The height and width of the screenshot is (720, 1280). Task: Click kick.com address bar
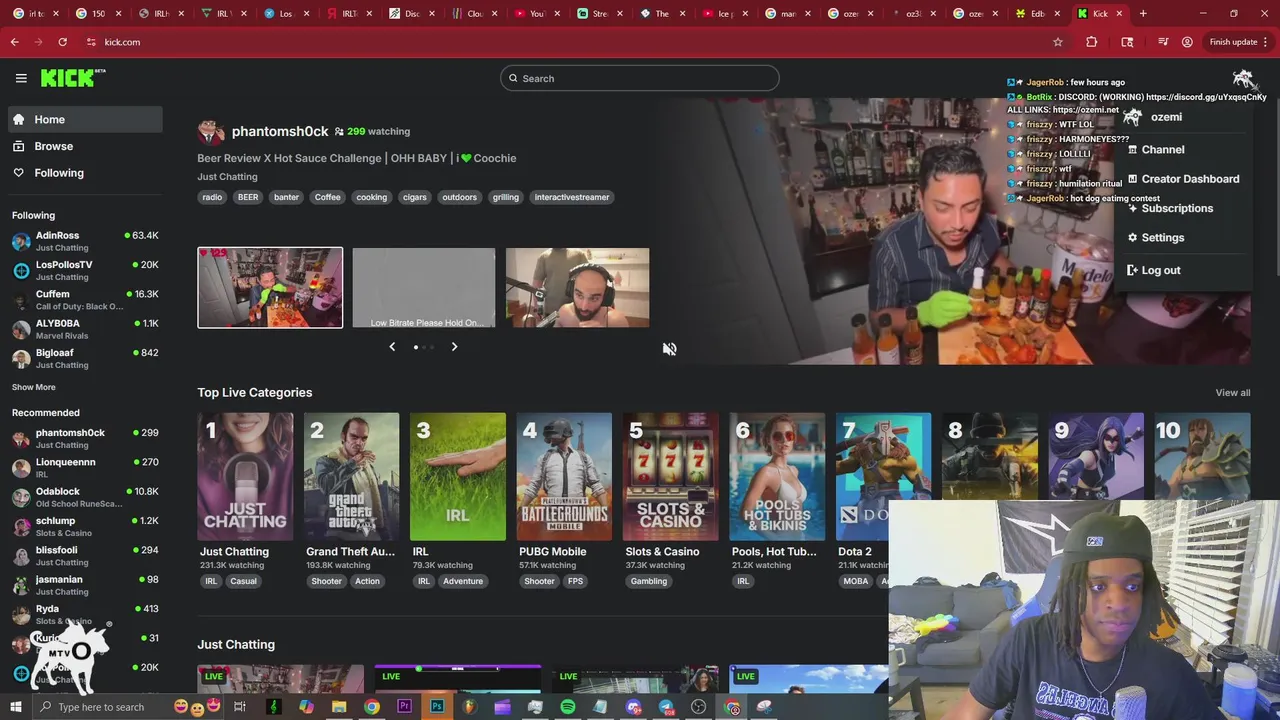pyautogui.click(x=560, y=42)
